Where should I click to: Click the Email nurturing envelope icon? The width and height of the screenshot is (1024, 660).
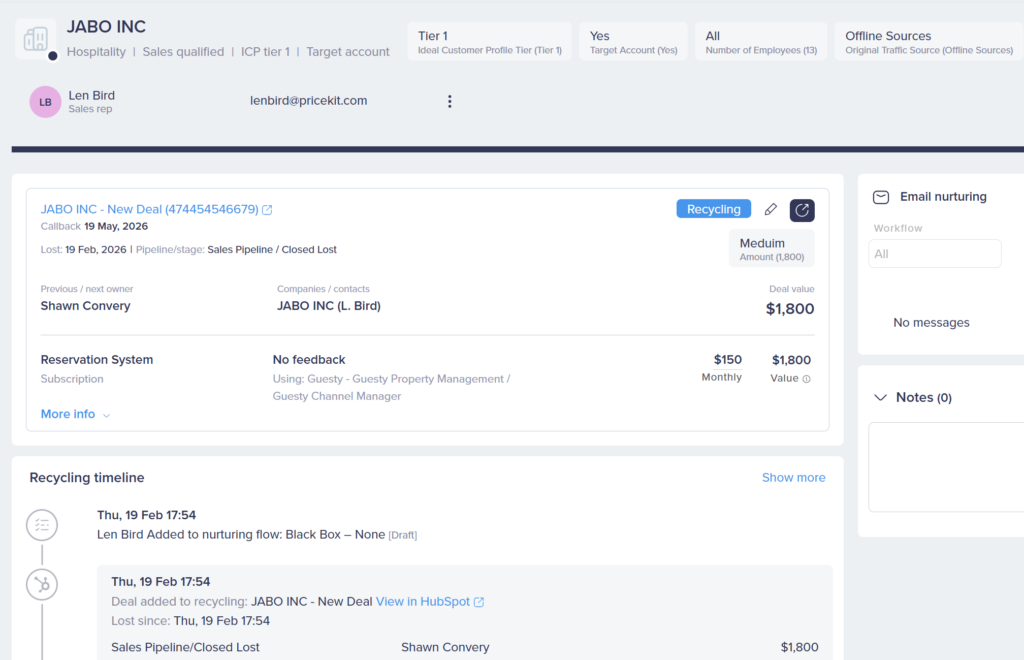coord(881,197)
